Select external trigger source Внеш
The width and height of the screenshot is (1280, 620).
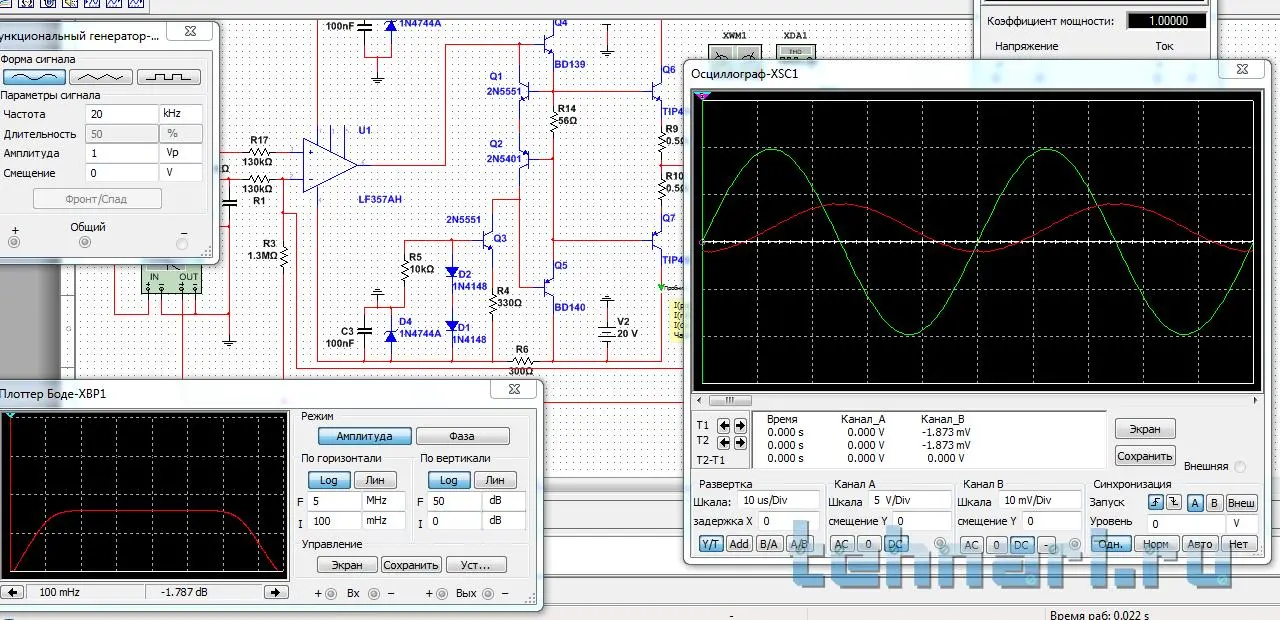click(x=1241, y=503)
